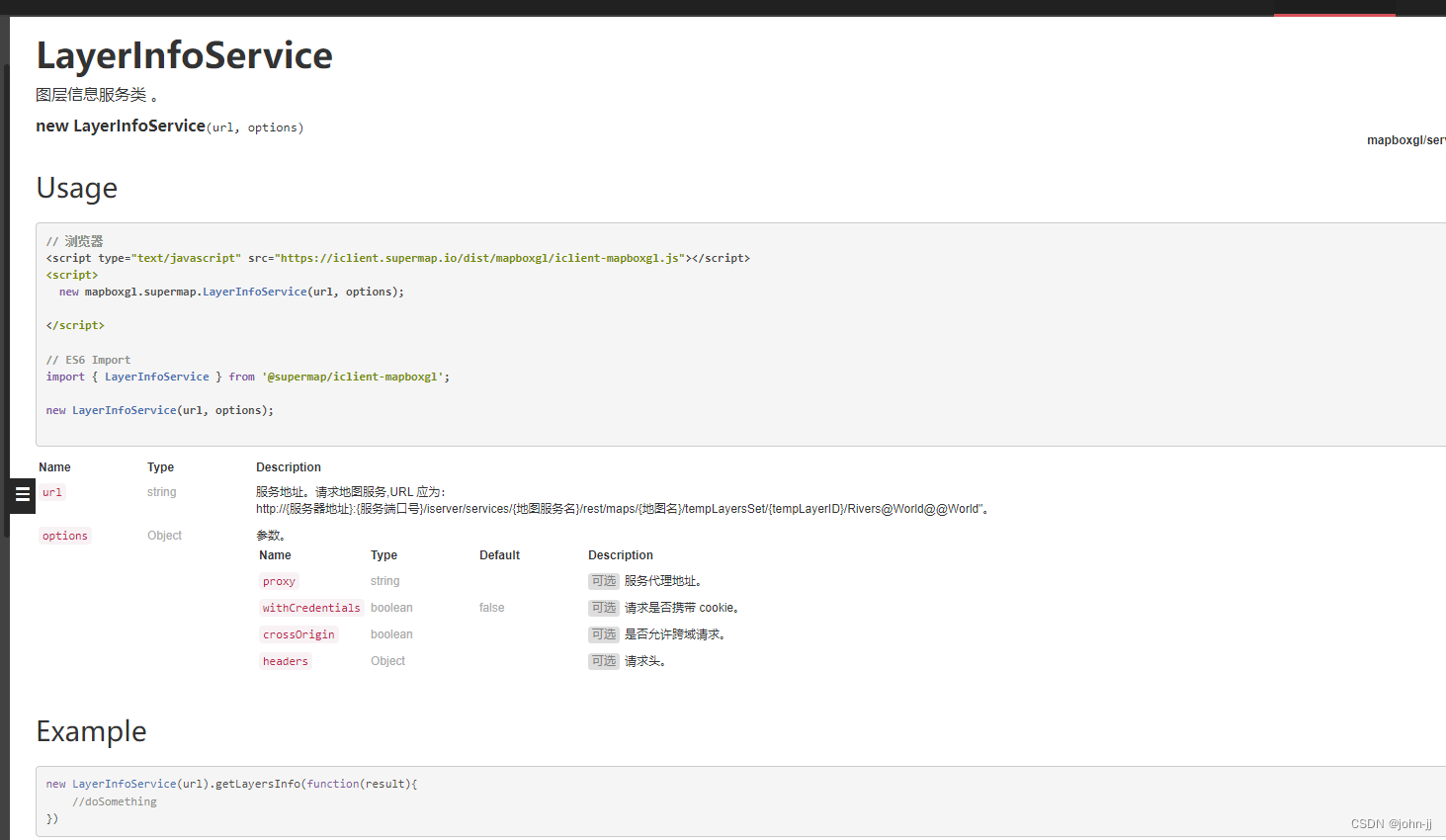
Task: Select the options parameter tag
Action: click(x=64, y=535)
